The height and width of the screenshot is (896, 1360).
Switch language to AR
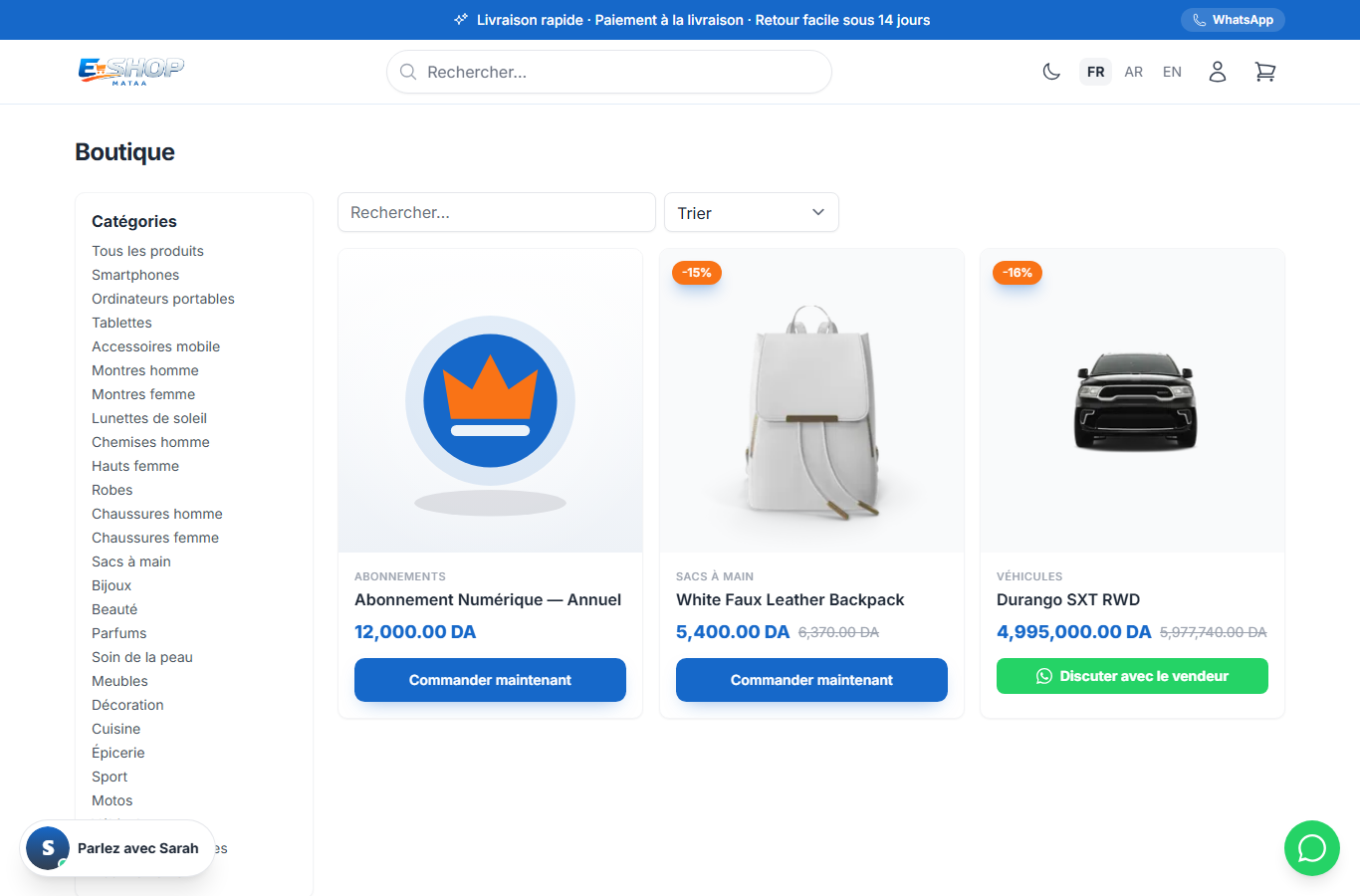tap(1134, 72)
